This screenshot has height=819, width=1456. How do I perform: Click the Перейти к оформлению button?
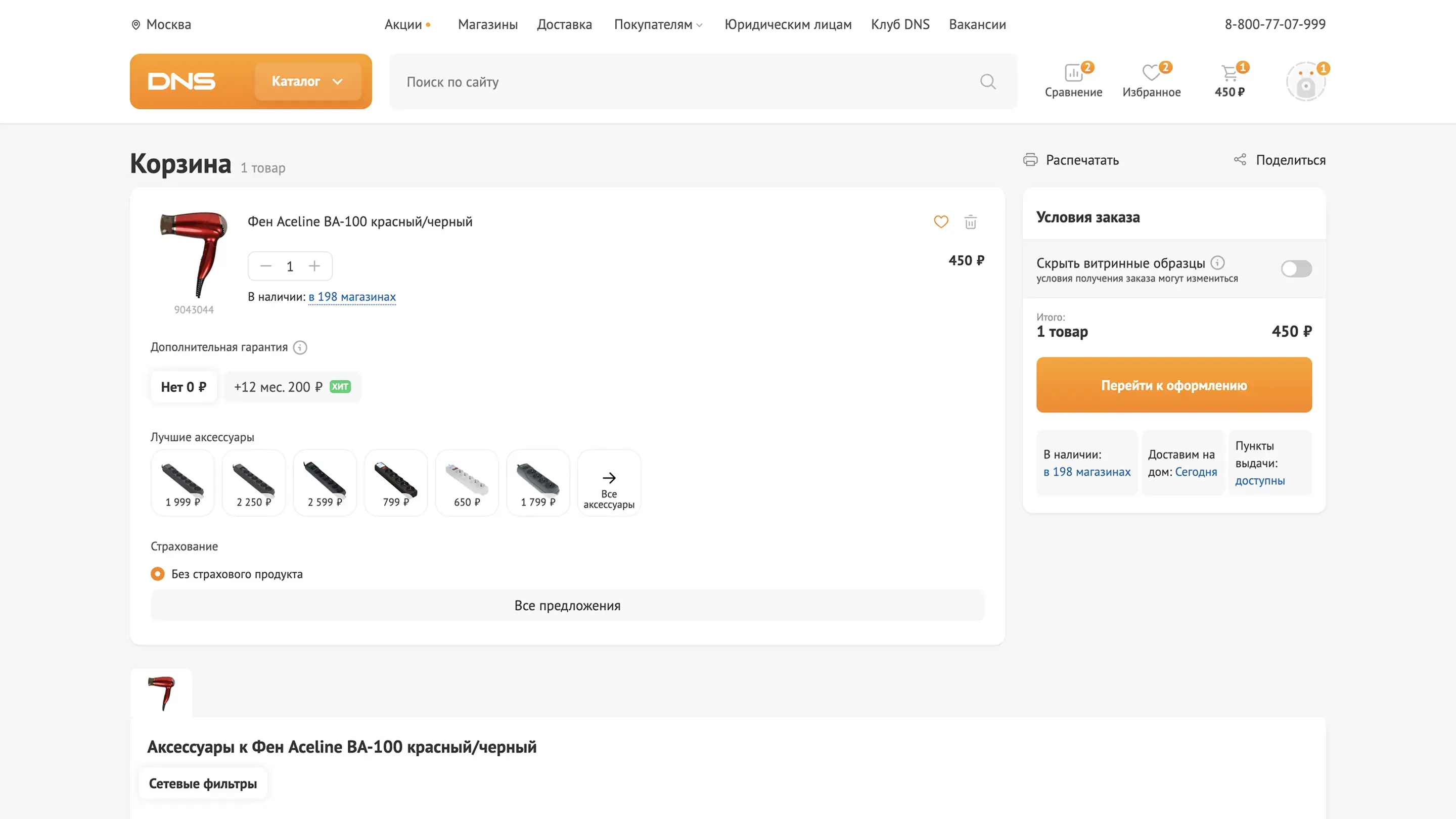[x=1173, y=385]
